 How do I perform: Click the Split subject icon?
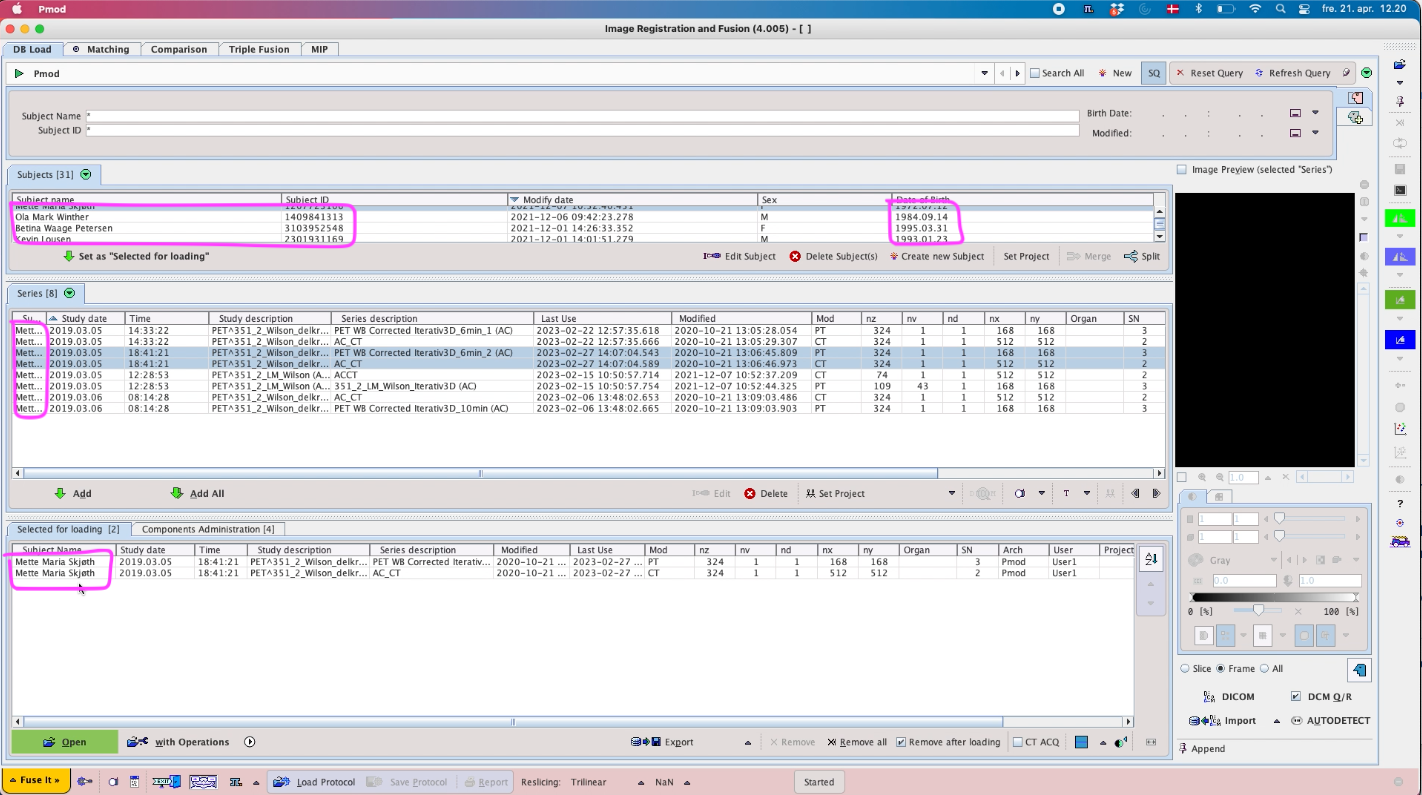point(1130,256)
